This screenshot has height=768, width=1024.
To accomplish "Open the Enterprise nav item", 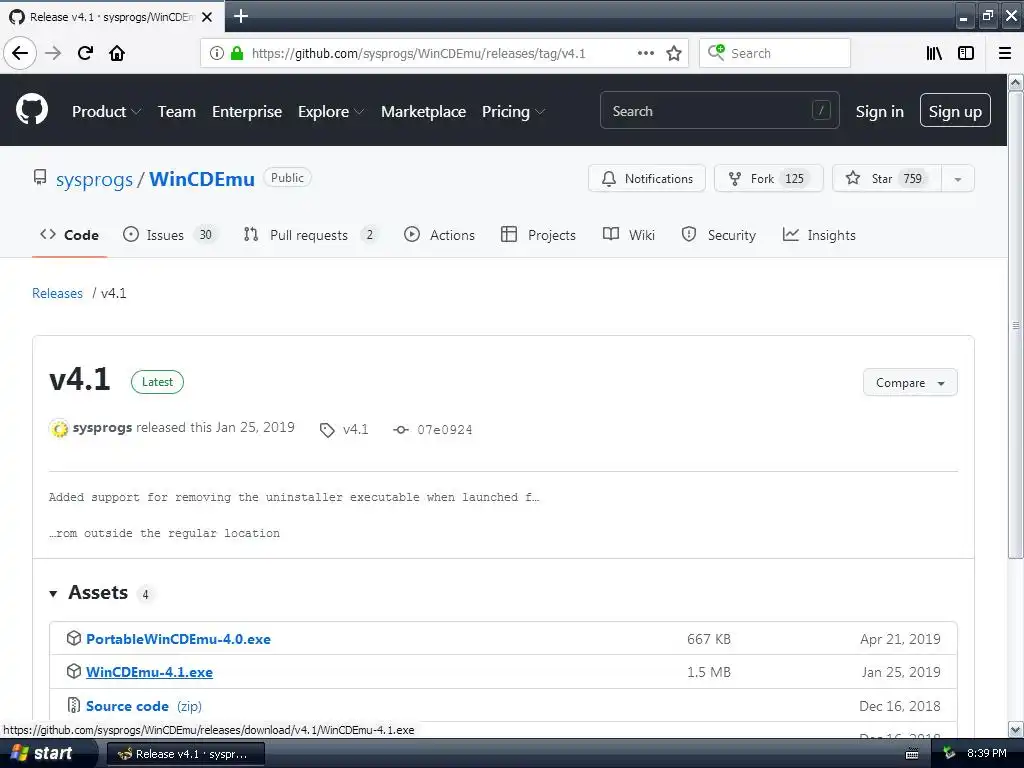I will click(x=247, y=112).
